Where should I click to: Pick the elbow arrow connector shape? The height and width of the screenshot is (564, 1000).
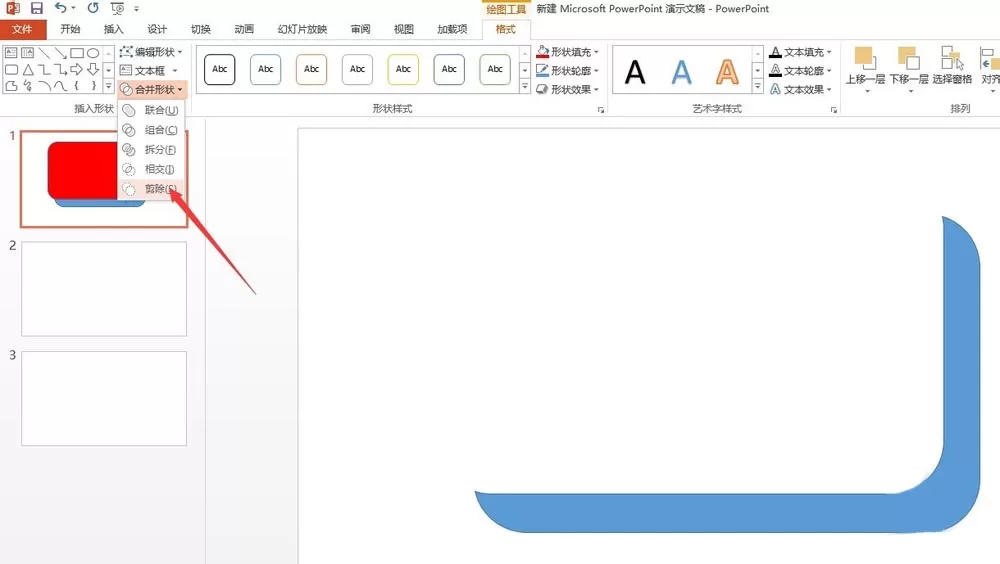(61, 70)
